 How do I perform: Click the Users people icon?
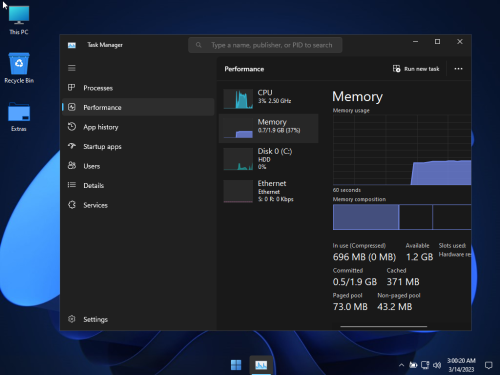point(72,165)
